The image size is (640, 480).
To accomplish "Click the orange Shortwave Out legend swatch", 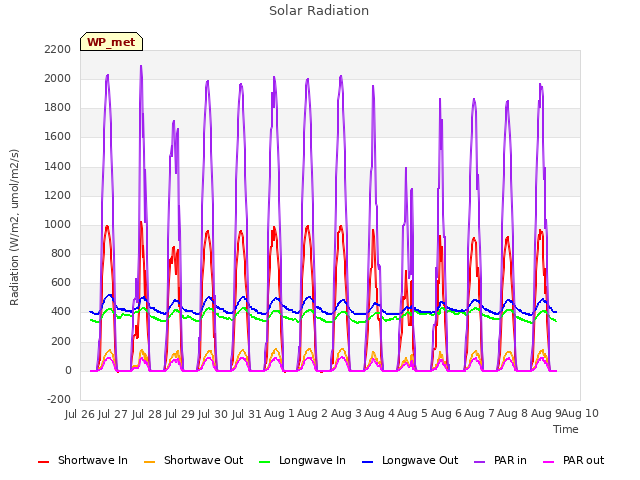I will (x=149, y=462).
